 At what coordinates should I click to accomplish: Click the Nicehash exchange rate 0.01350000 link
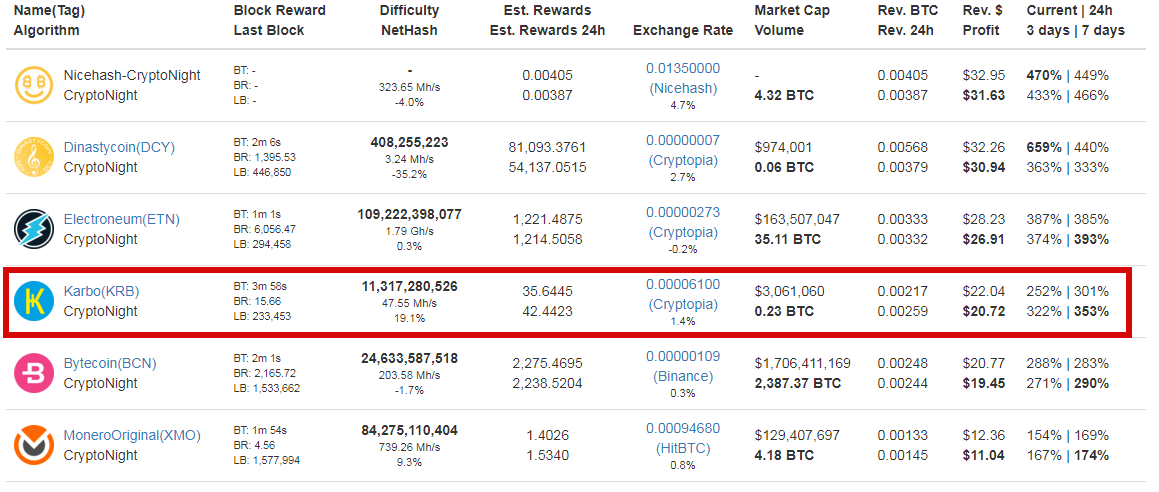(683, 69)
